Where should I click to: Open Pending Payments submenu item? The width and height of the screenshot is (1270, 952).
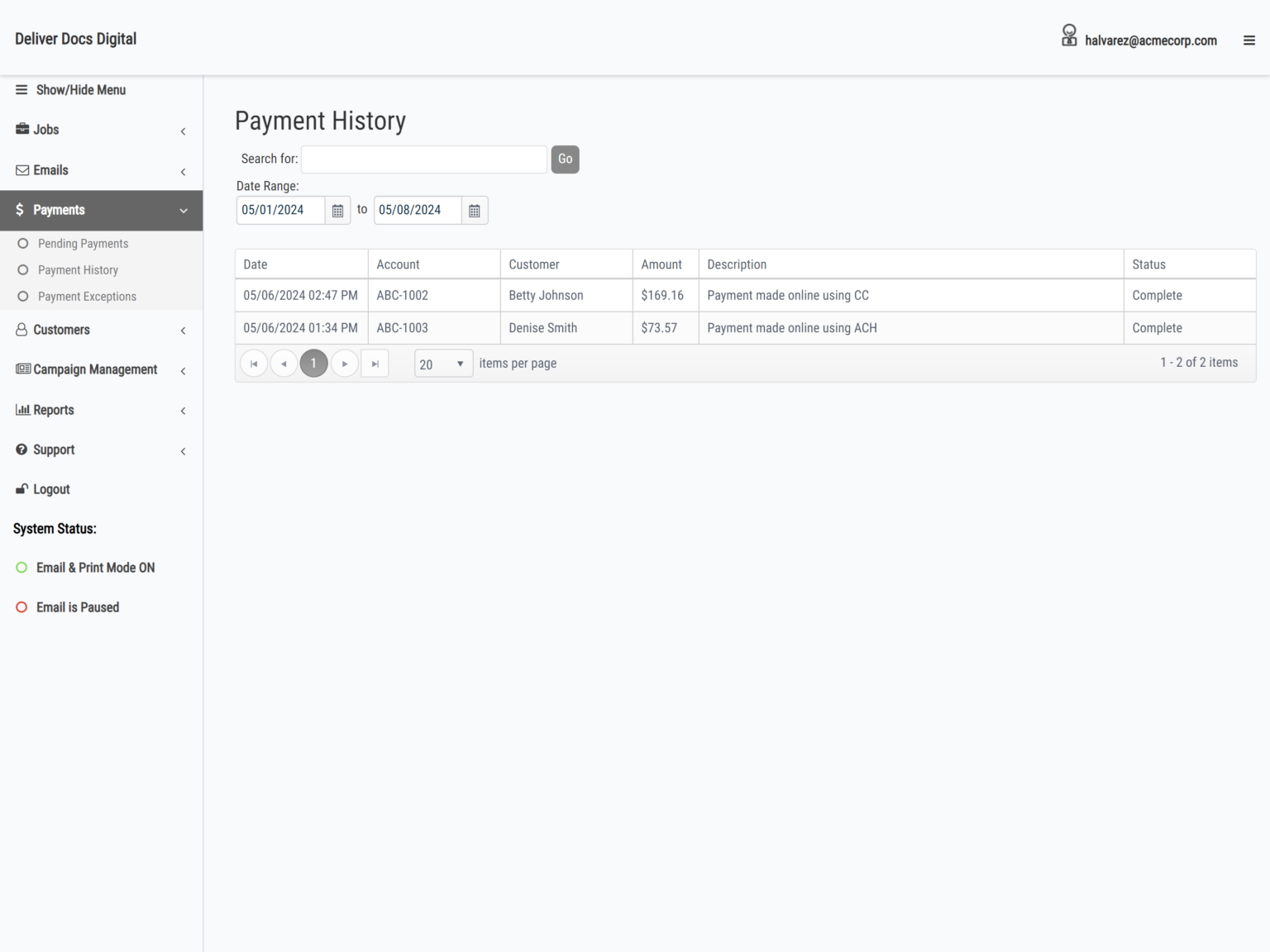(83, 244)
